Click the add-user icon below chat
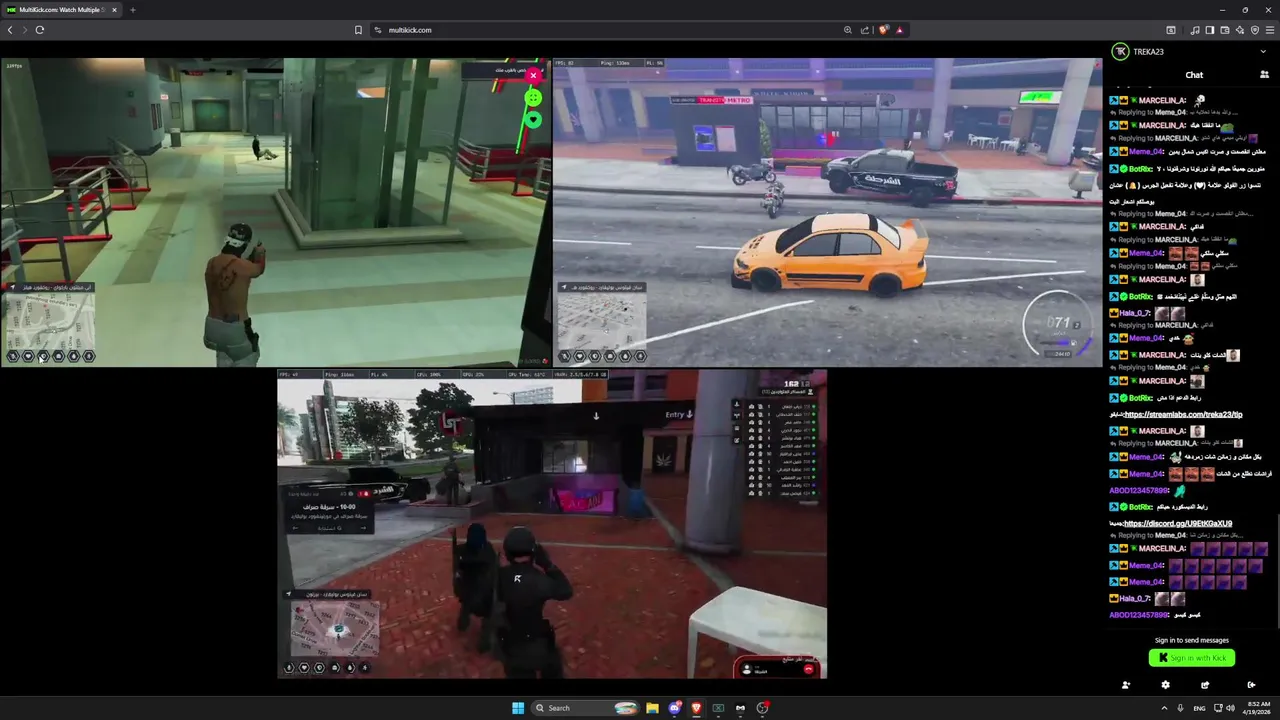The height and width of the screenshot is (720, 1280). pyautogui.click(x=1126, y=685)
